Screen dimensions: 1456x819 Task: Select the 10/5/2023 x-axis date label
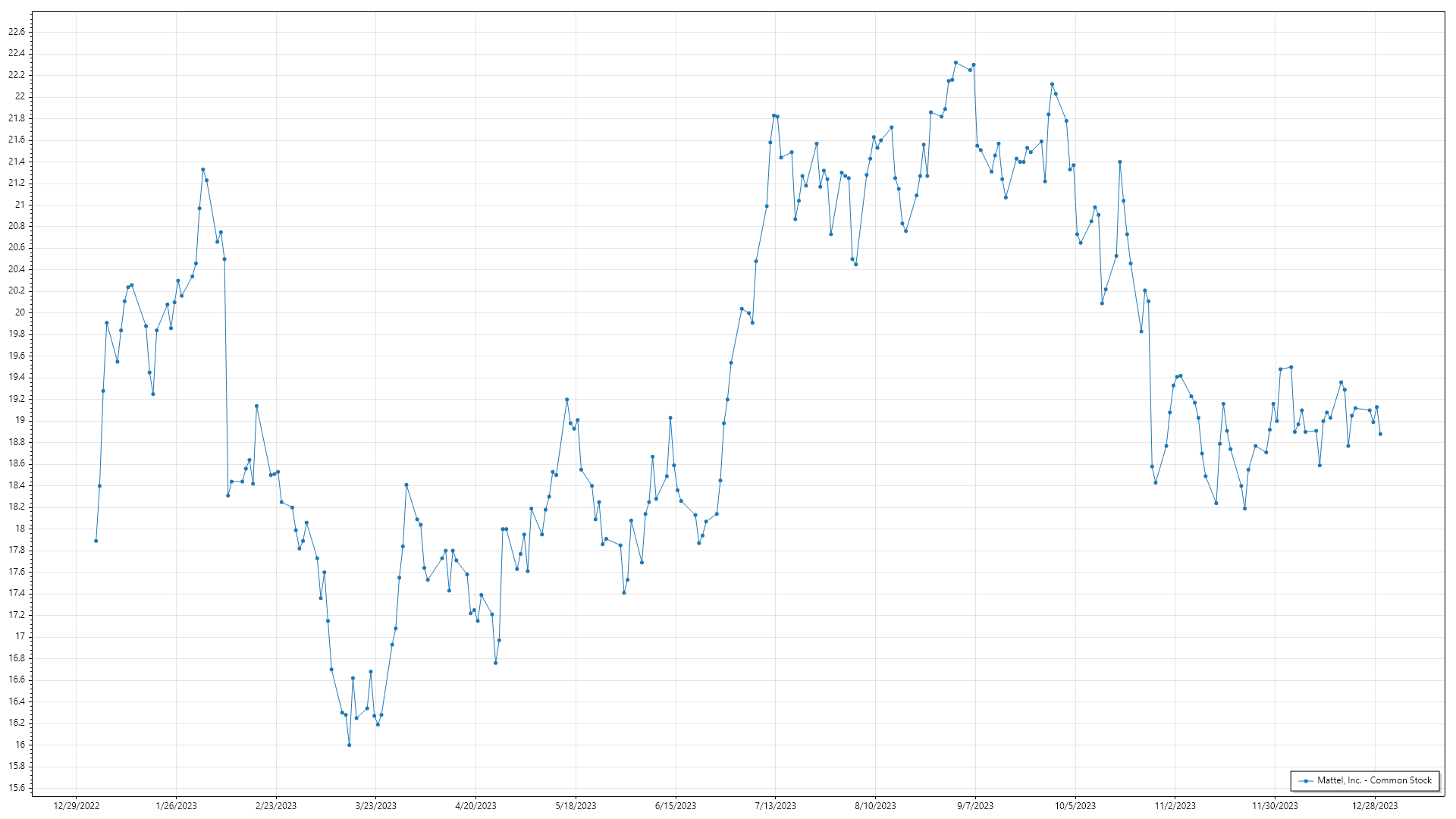click(x=1075, y=806)
